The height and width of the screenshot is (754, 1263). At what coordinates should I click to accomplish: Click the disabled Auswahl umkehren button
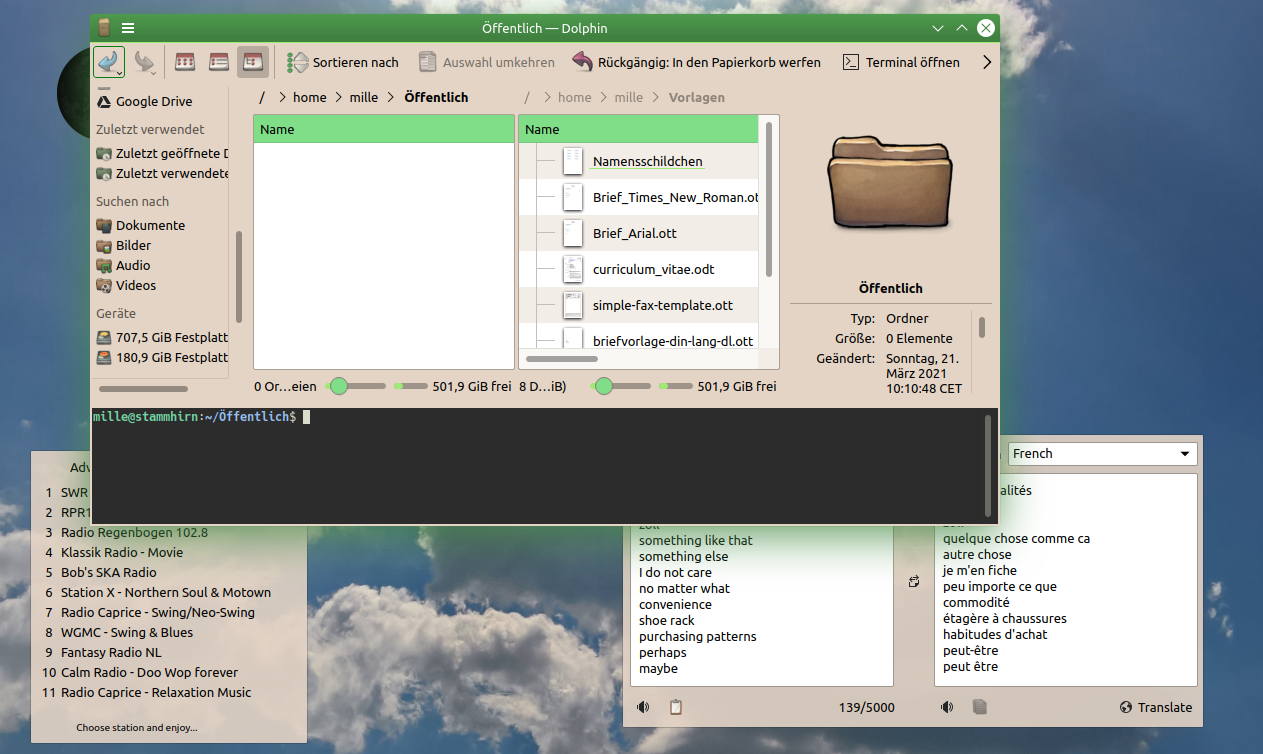486,62
